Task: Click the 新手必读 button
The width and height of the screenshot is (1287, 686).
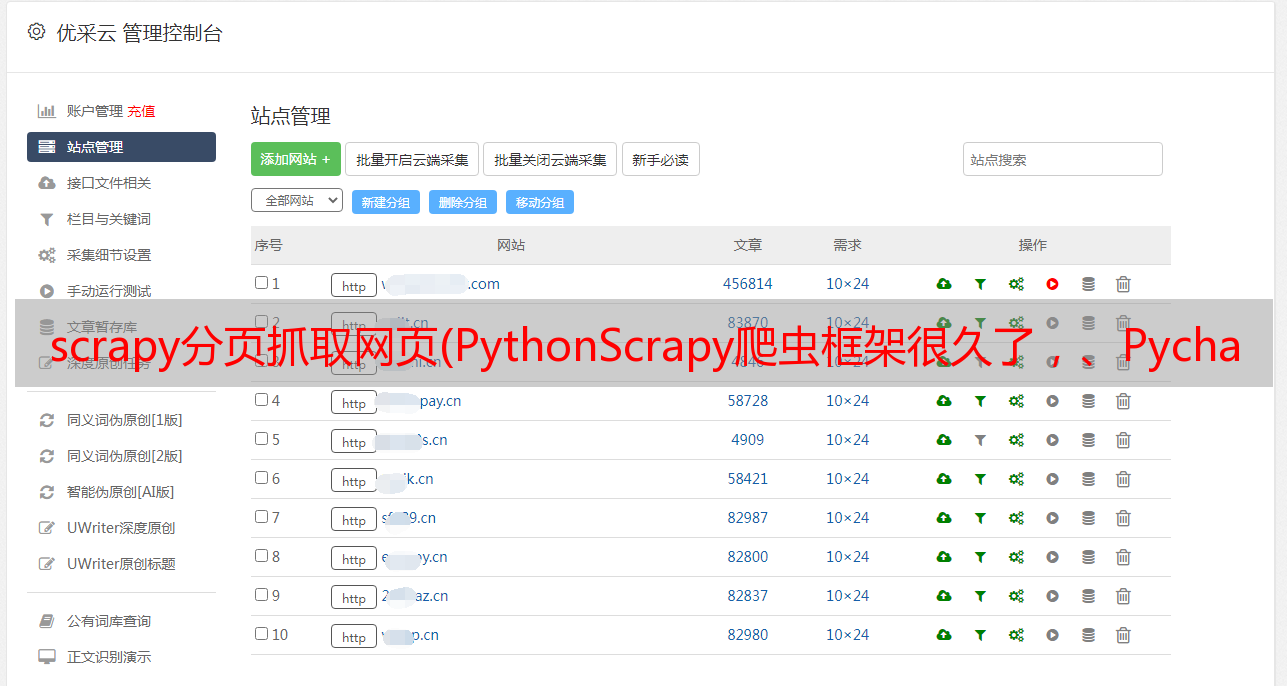Action: pos(660,159)
